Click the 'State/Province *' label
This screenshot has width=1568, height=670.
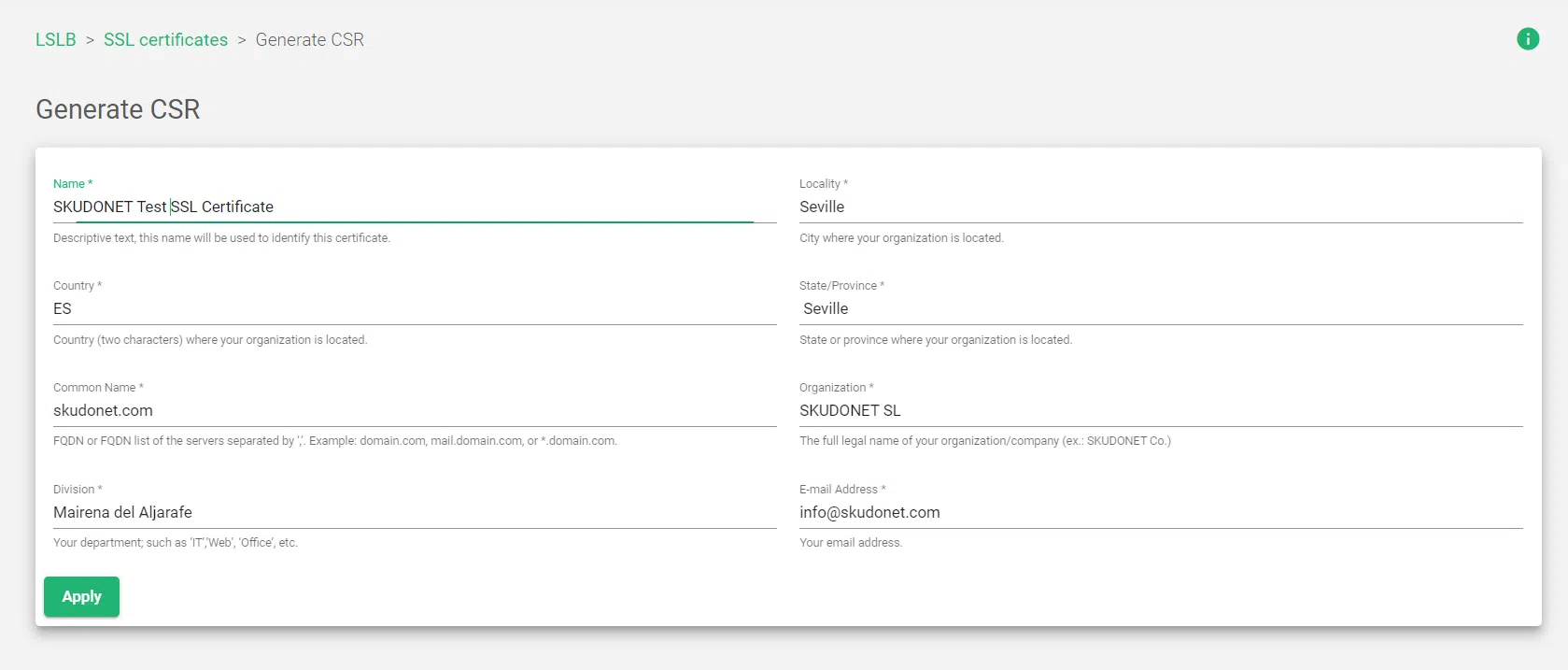point(841,286)
